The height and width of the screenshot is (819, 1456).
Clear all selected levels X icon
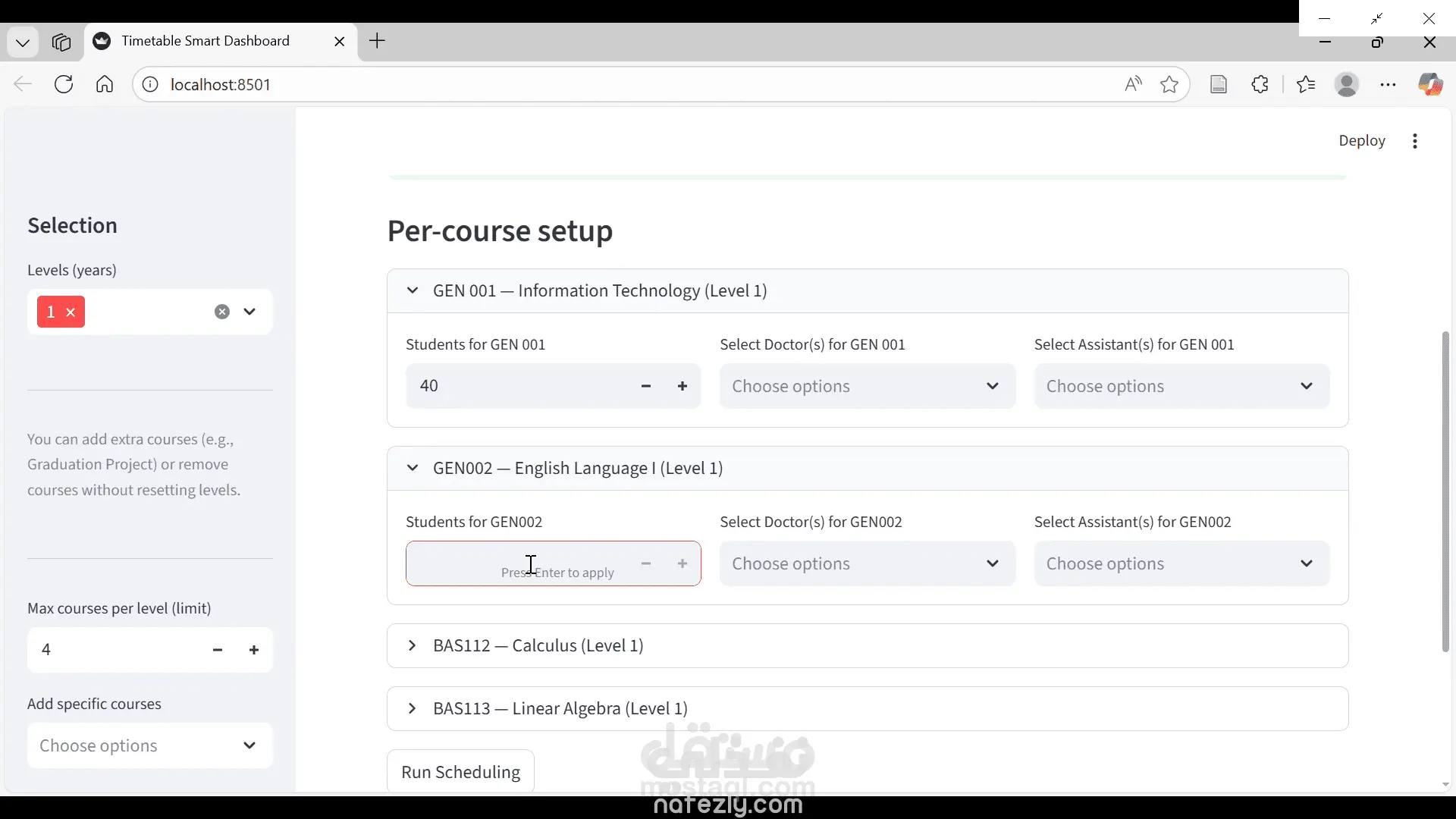click(221, 312)
